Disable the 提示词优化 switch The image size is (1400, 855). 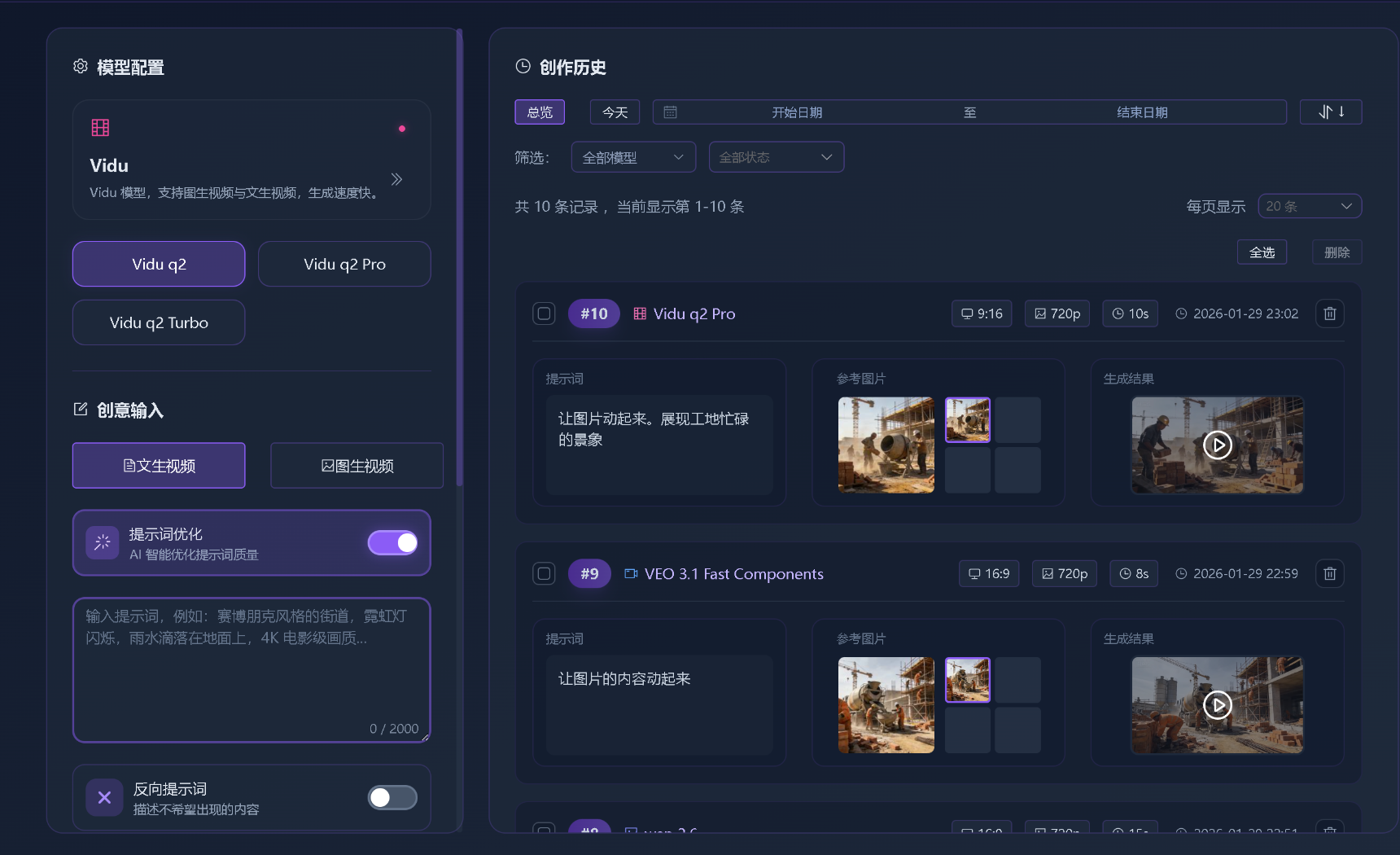click(x=392, y=542)
